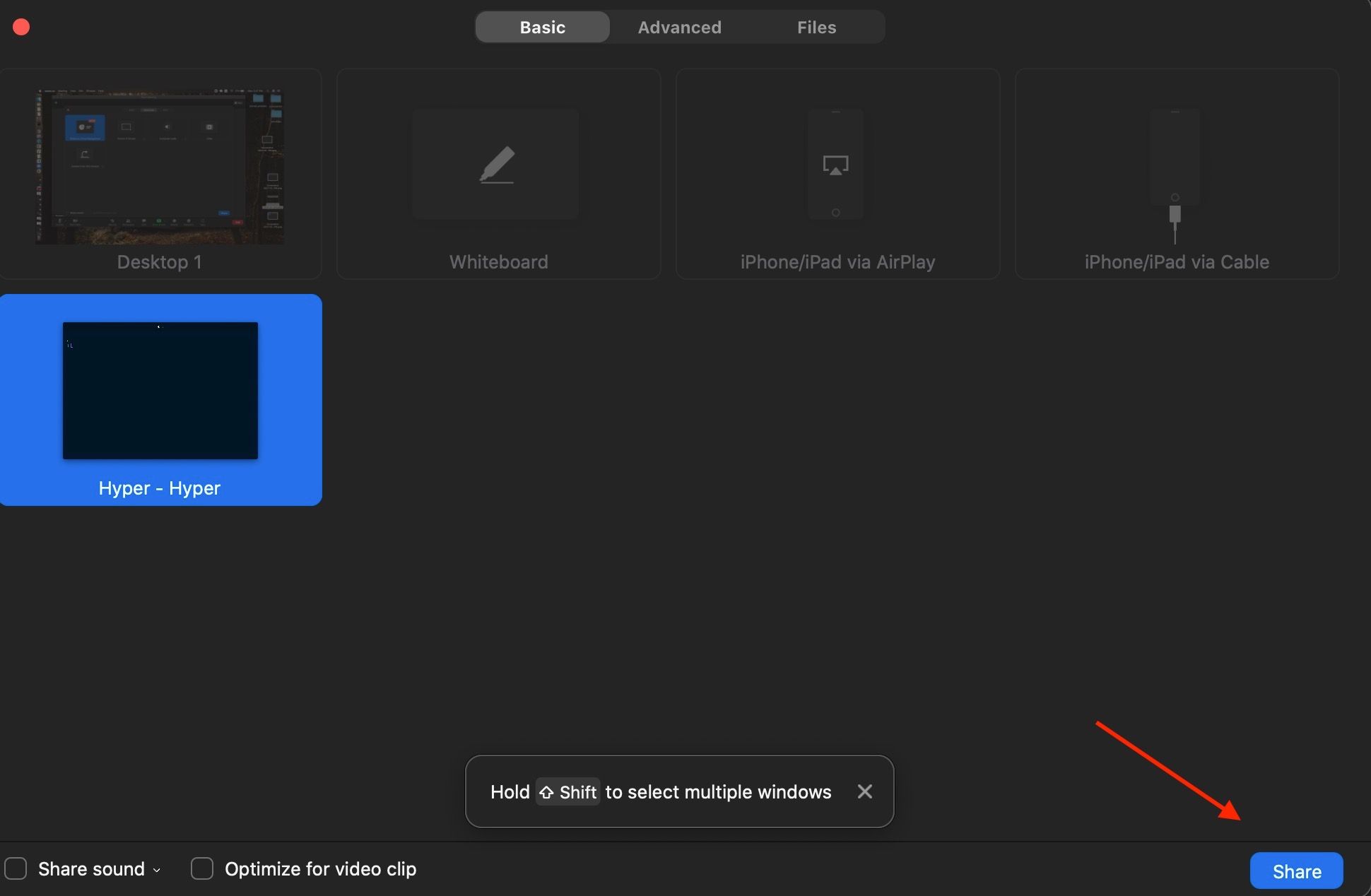Enable the Share sound checkbox

[16, 868]
